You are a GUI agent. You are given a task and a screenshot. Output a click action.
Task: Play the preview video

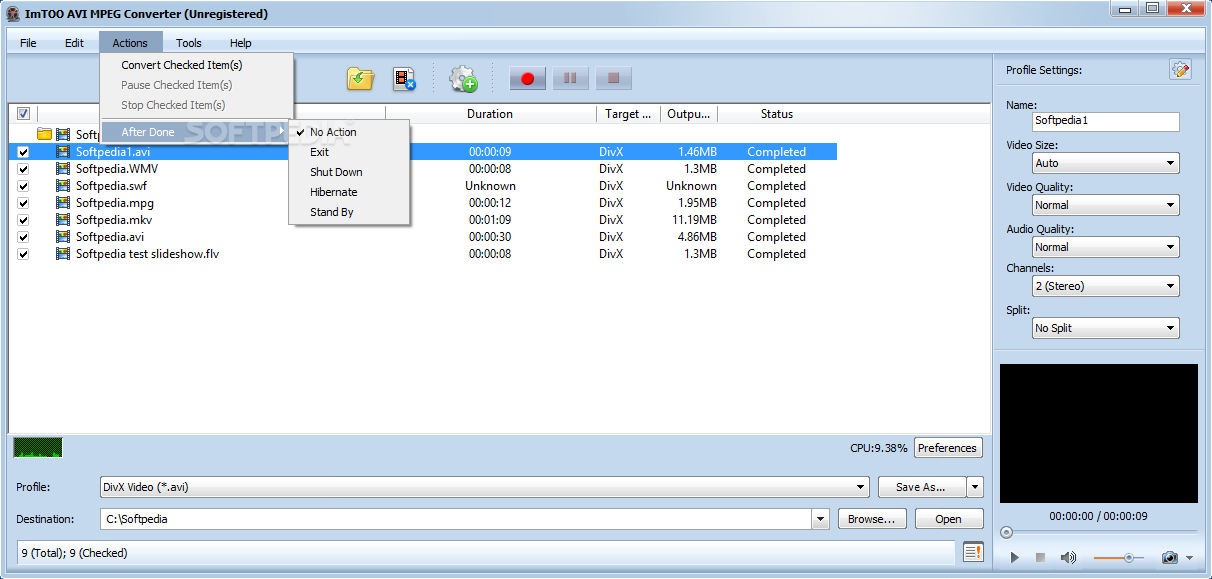pyautogui.click(x=1014, y=557)
